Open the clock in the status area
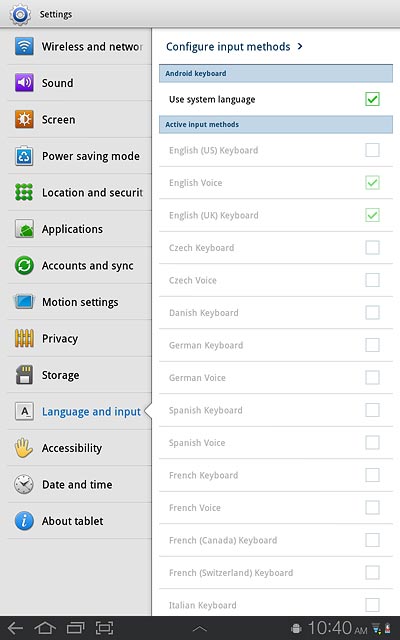Viewport: 400px width, 640px height. coord(337,628)
